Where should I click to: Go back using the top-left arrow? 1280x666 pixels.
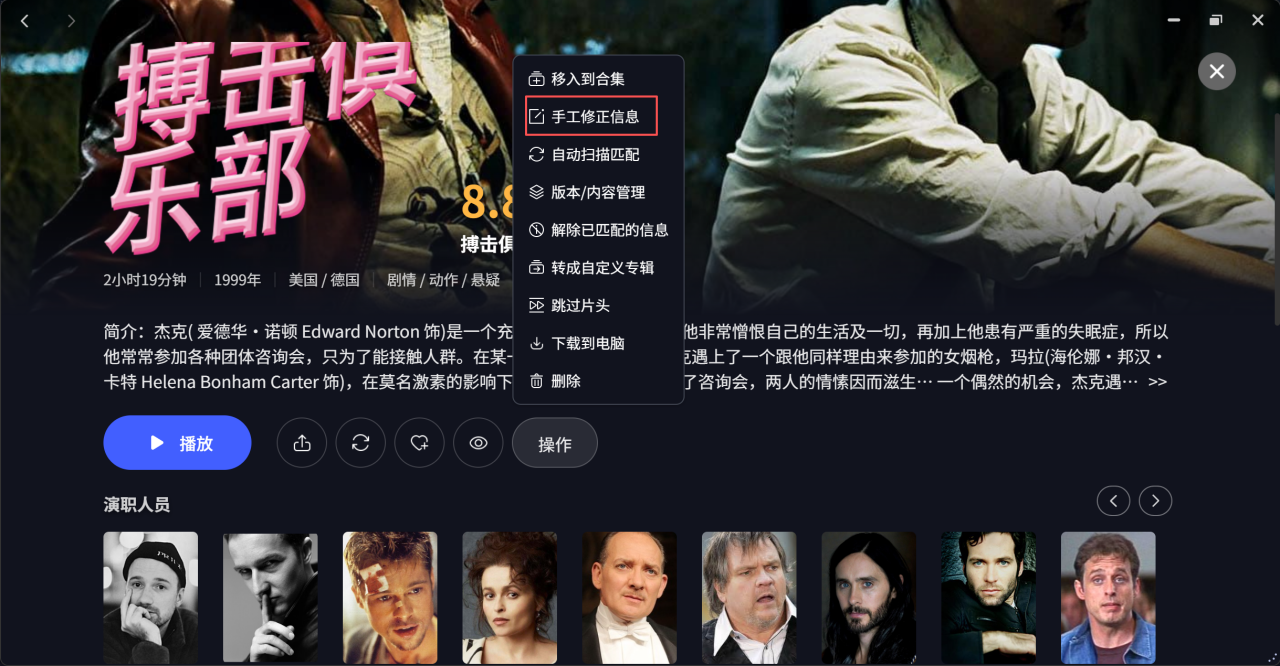[x=25, y=21]
